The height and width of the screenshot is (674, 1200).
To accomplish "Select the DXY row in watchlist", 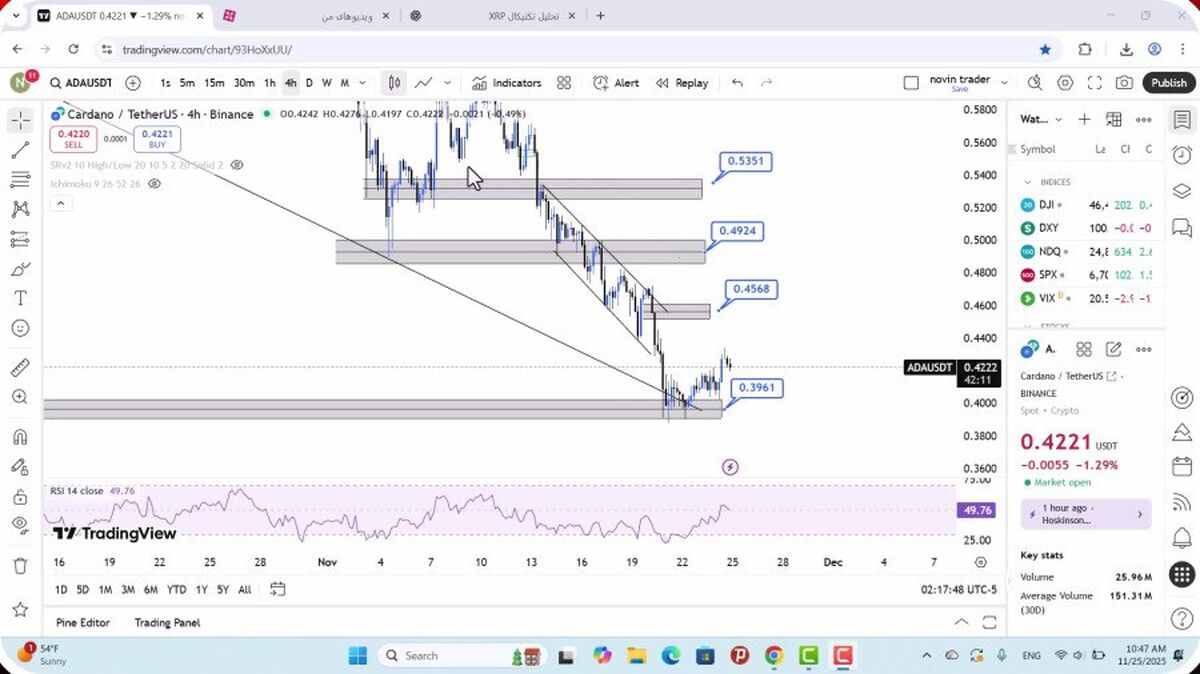I will [x=1087, y=228].
